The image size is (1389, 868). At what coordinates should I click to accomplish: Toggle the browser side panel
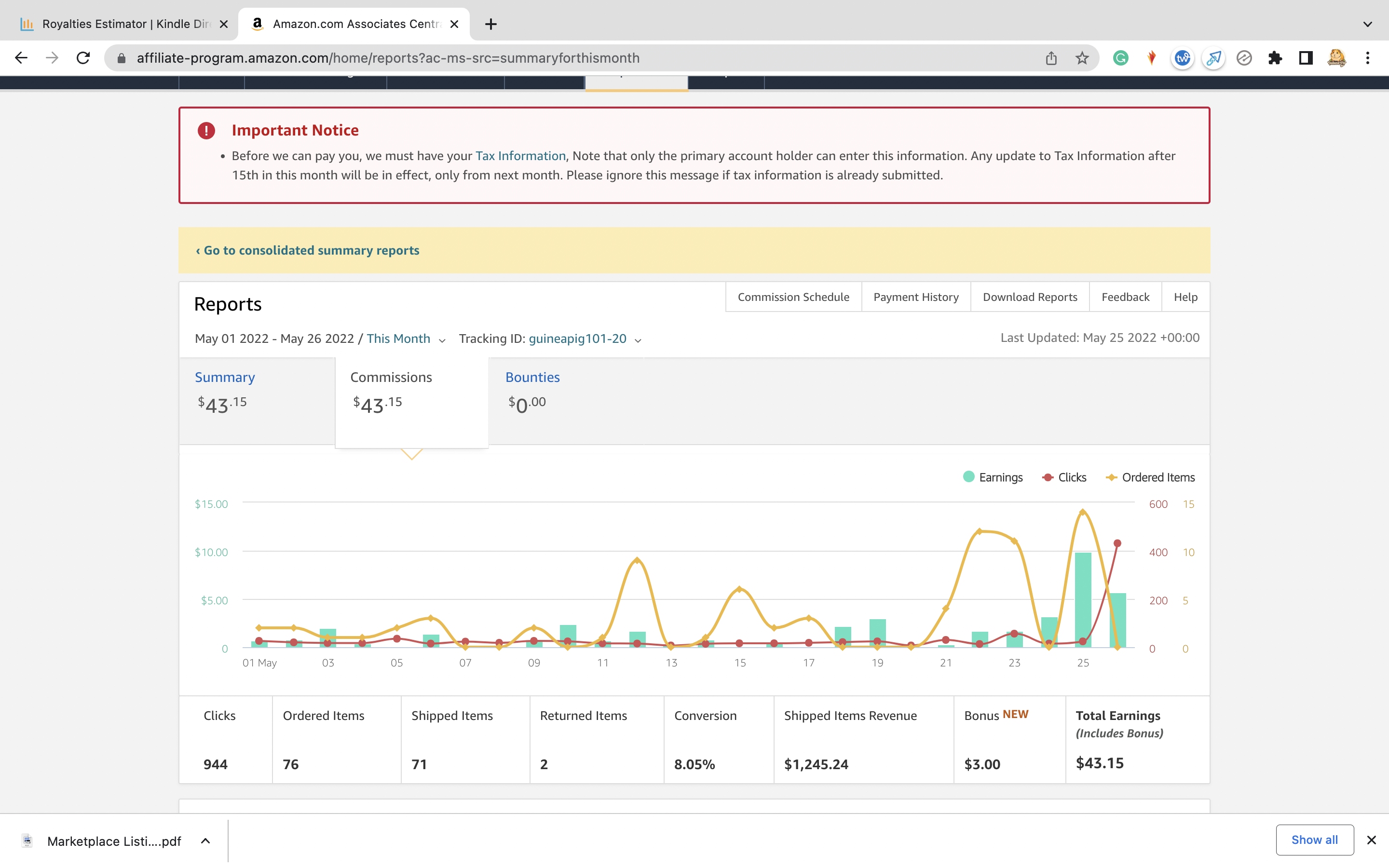click(x=1306, y=58)
